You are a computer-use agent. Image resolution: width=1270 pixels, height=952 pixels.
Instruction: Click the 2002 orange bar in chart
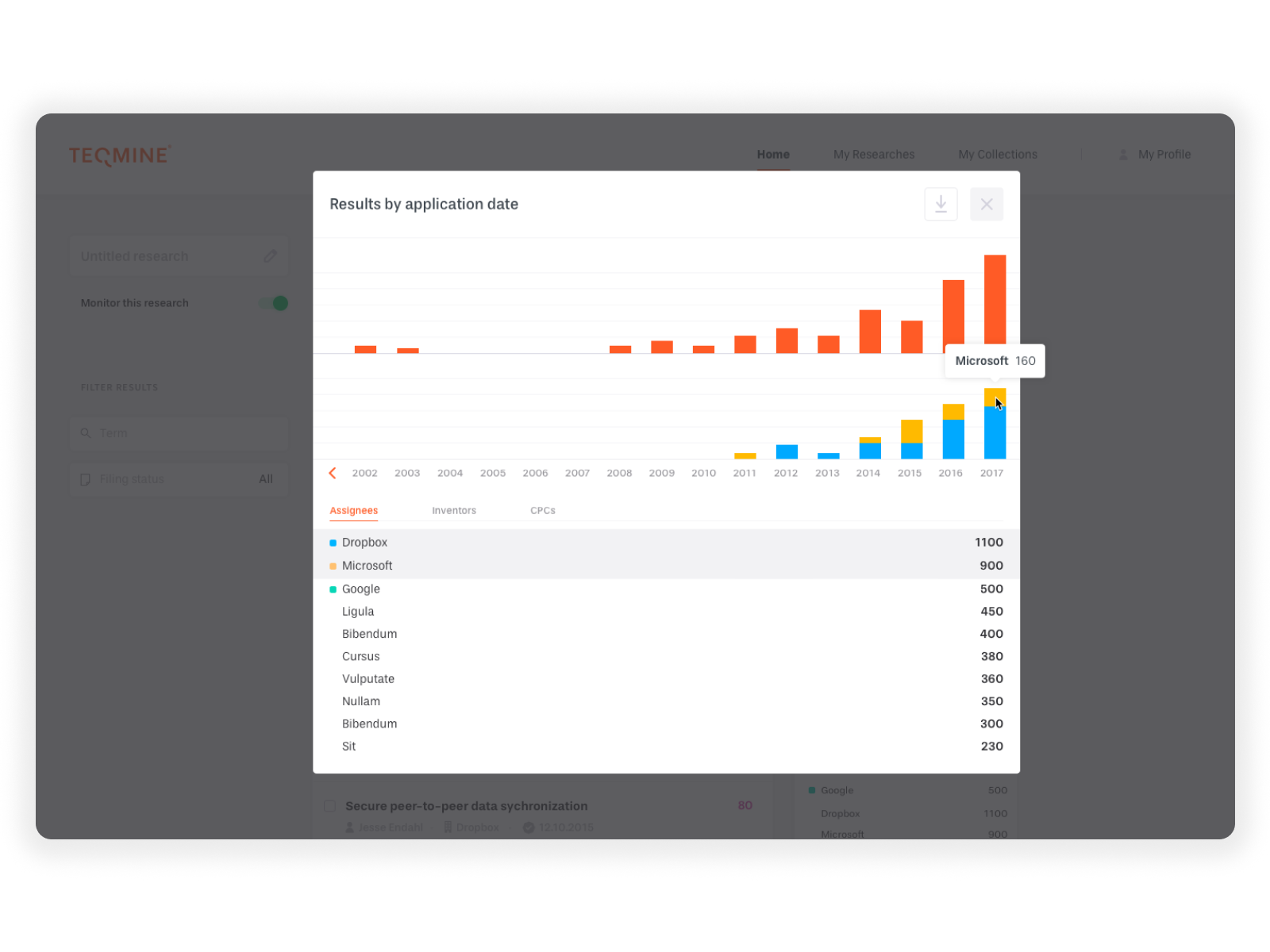tap(365, 349)
